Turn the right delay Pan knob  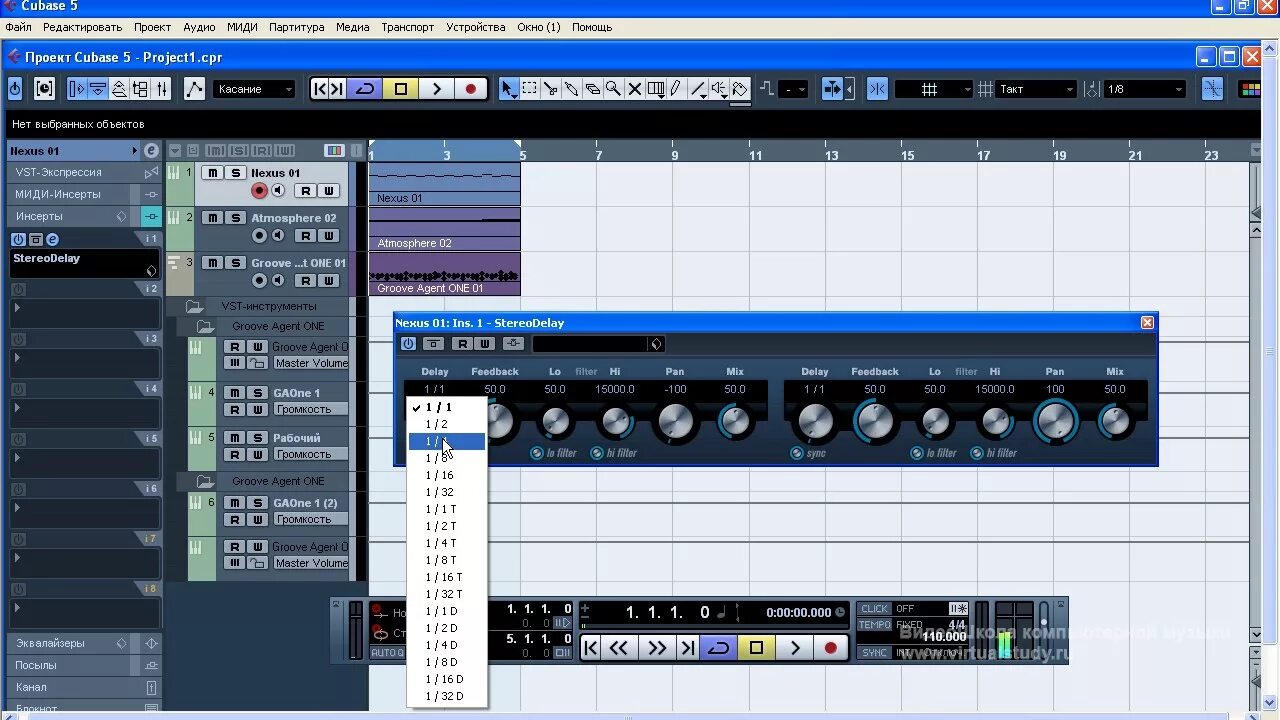coord(1055,422)
